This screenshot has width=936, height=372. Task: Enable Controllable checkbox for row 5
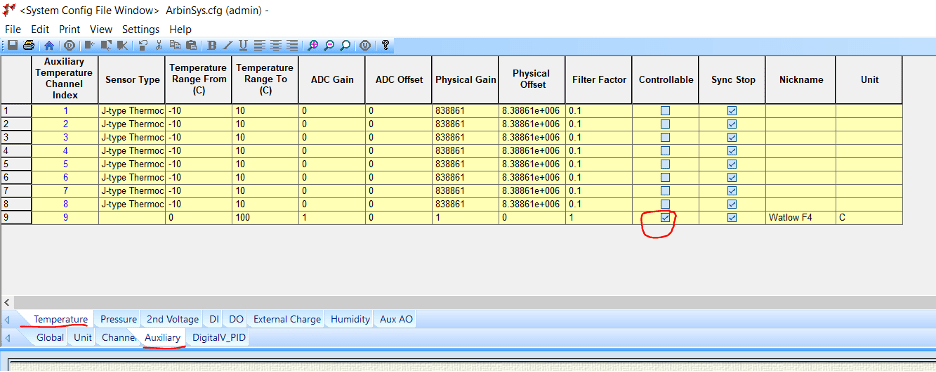[665, 164]
